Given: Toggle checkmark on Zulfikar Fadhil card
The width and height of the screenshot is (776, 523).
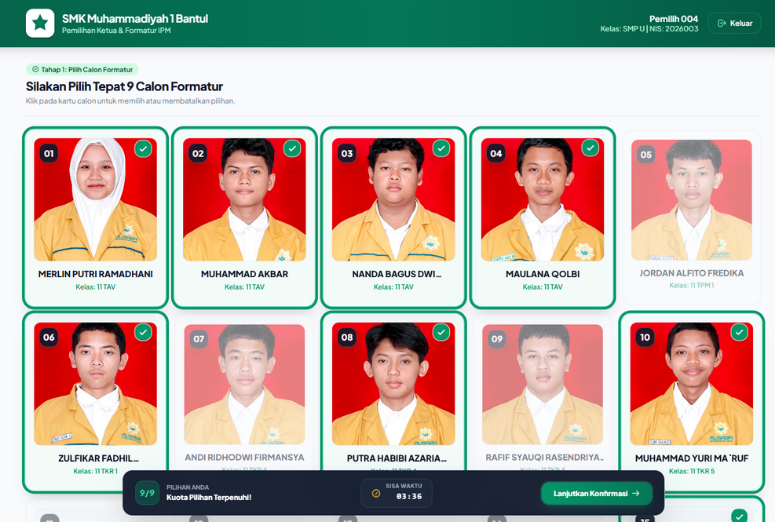Looking at the screenshot, I should tap(143, 333).
